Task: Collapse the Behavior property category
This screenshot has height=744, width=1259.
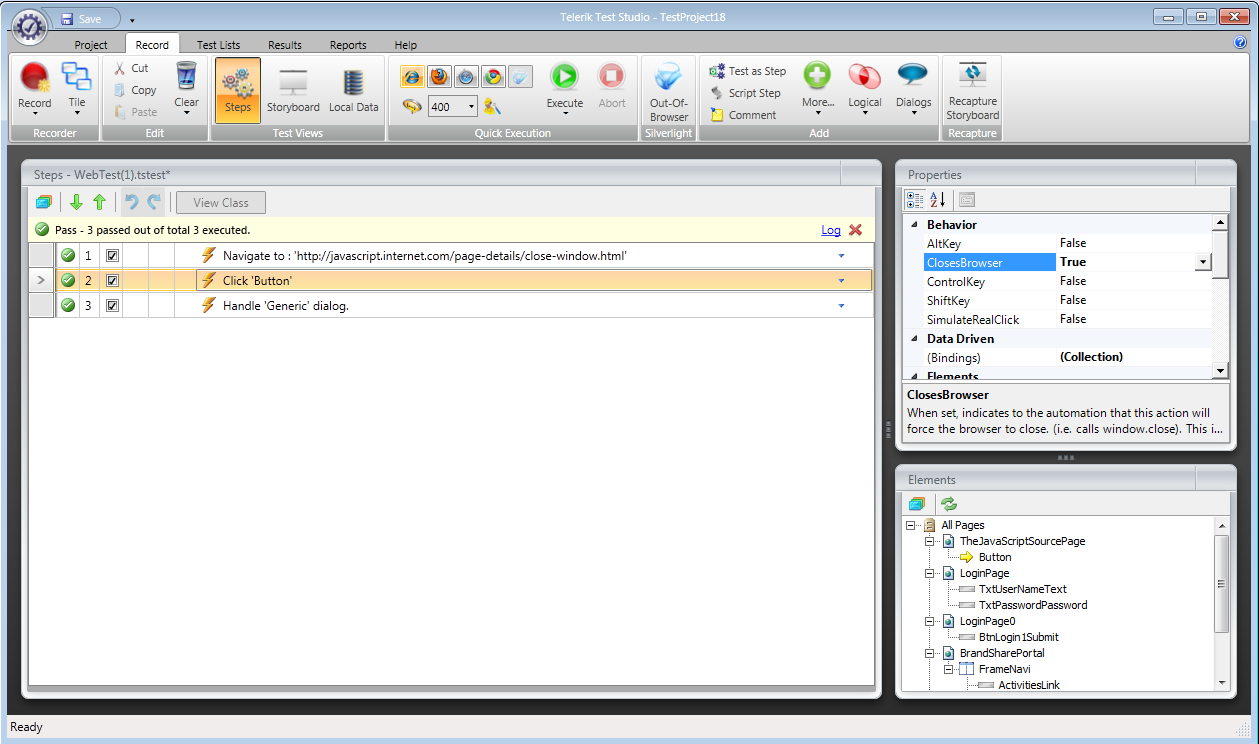Action: (x=914, y=225)
